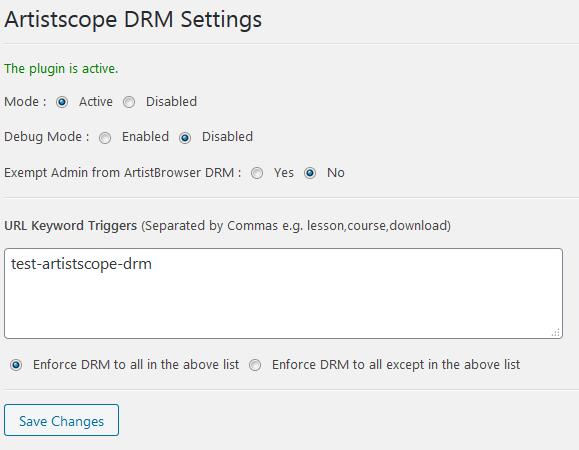
Task: Click inside the URL Keyword Triggers textarea
Action: (x=284, y=293)
